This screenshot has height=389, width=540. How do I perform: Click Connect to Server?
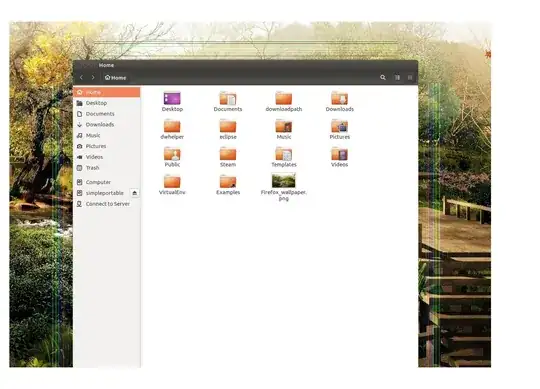107,204
